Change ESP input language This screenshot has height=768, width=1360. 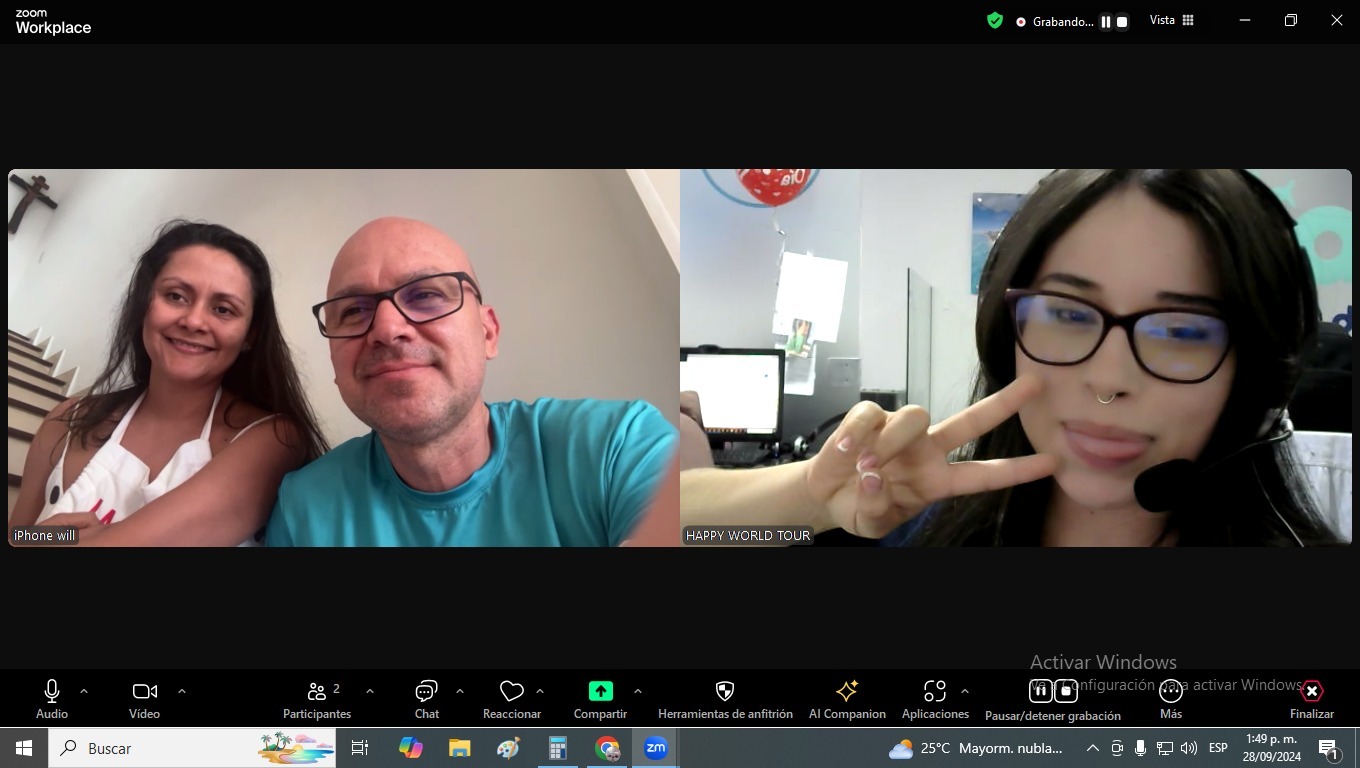click(x=1218, y=748)
